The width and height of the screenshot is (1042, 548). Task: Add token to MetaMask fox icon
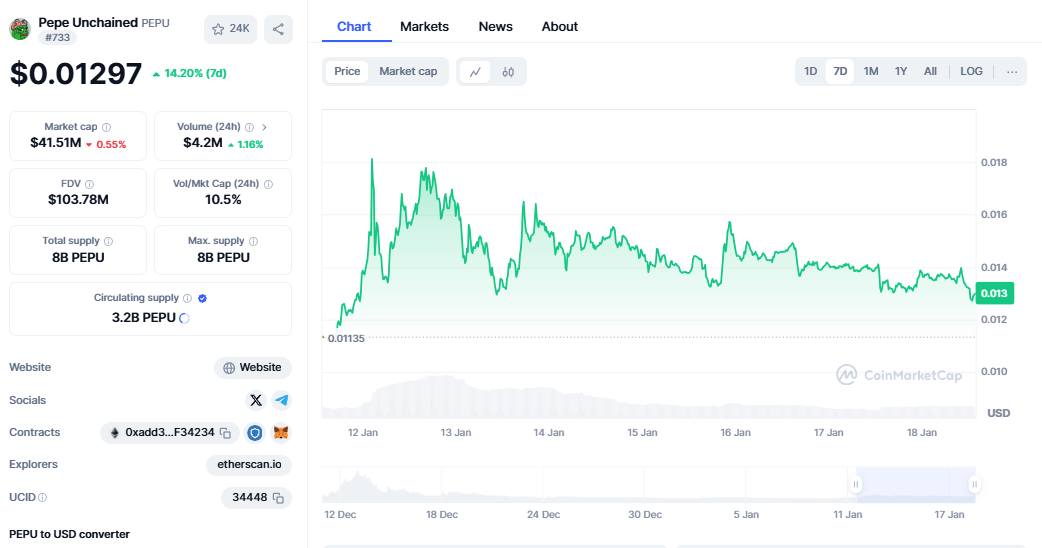pos(281,433)
